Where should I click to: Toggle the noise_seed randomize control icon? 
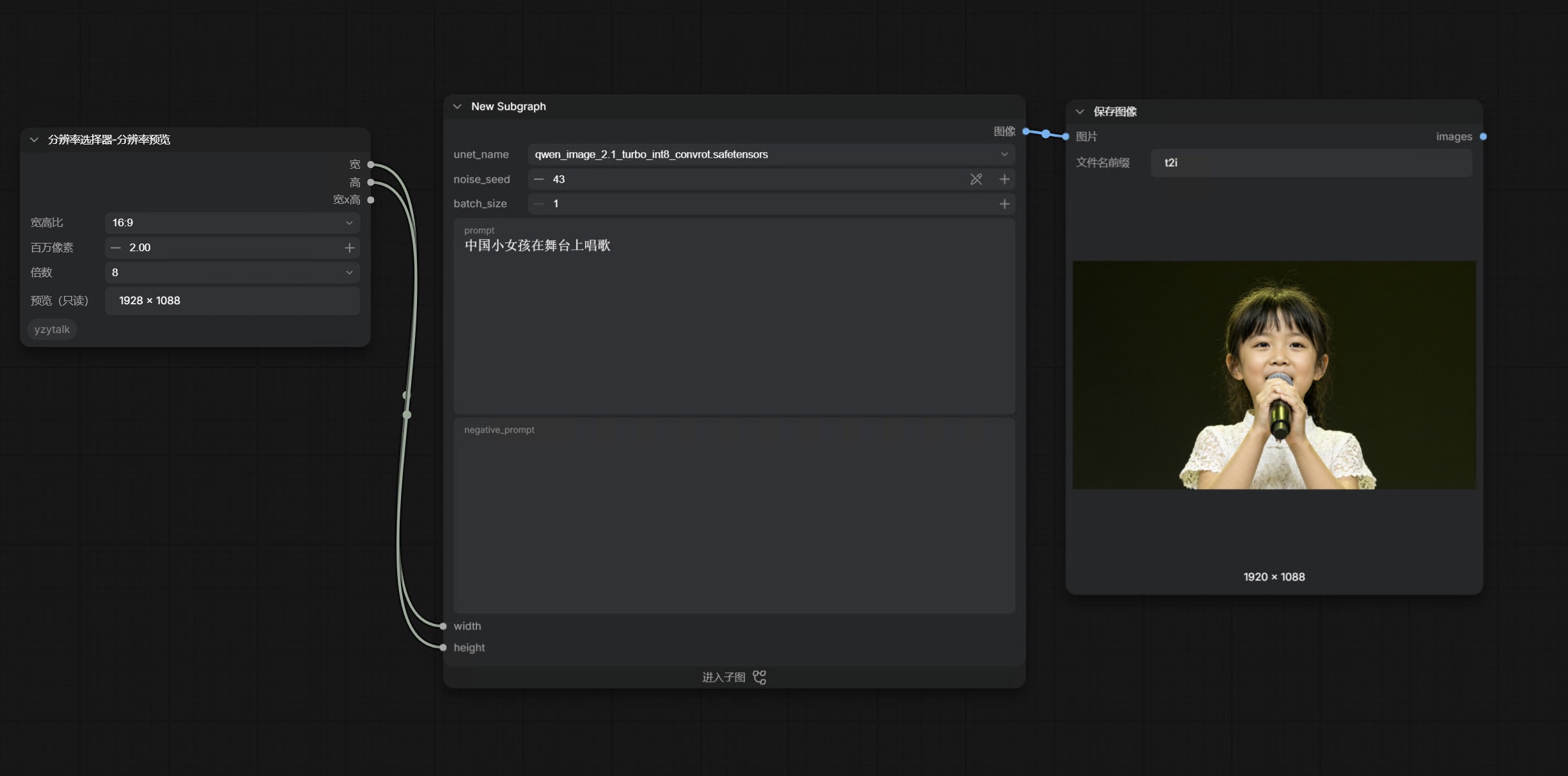tap(976, 179)
